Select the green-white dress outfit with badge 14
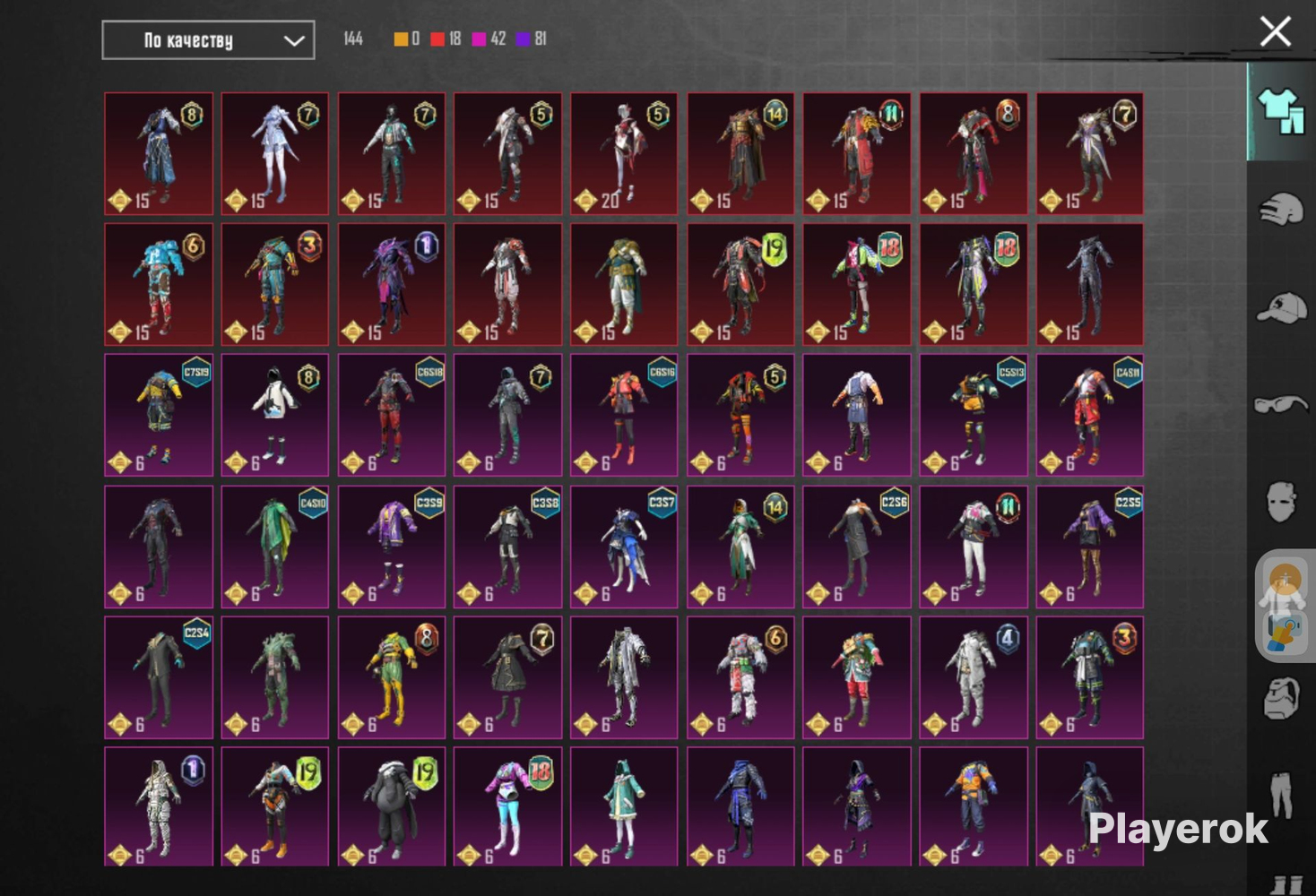The height and width of the screenshot is (896, 1316). pyautogui.click(x=740, y=547)
